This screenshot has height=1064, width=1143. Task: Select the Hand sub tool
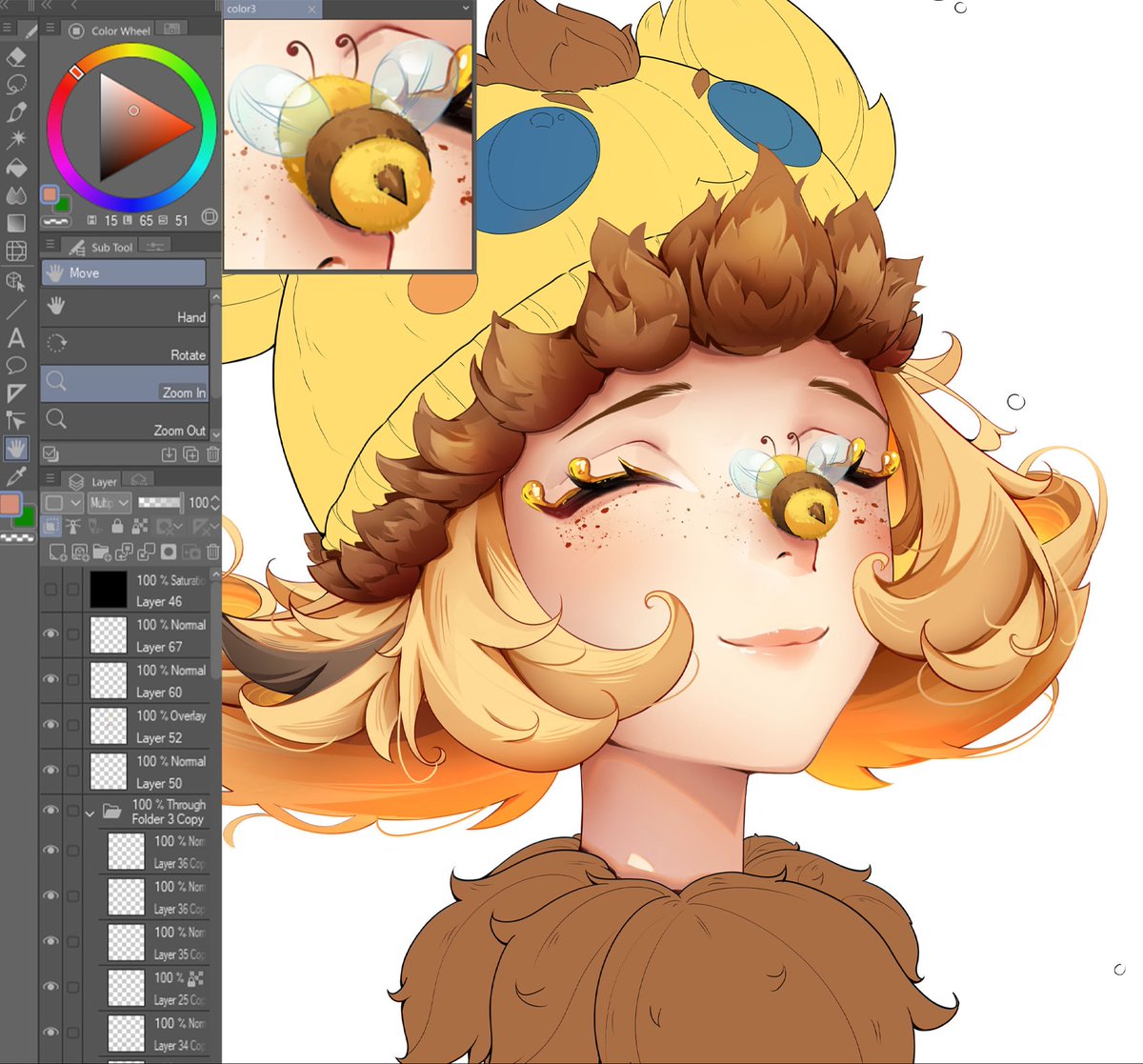[125, 307]
